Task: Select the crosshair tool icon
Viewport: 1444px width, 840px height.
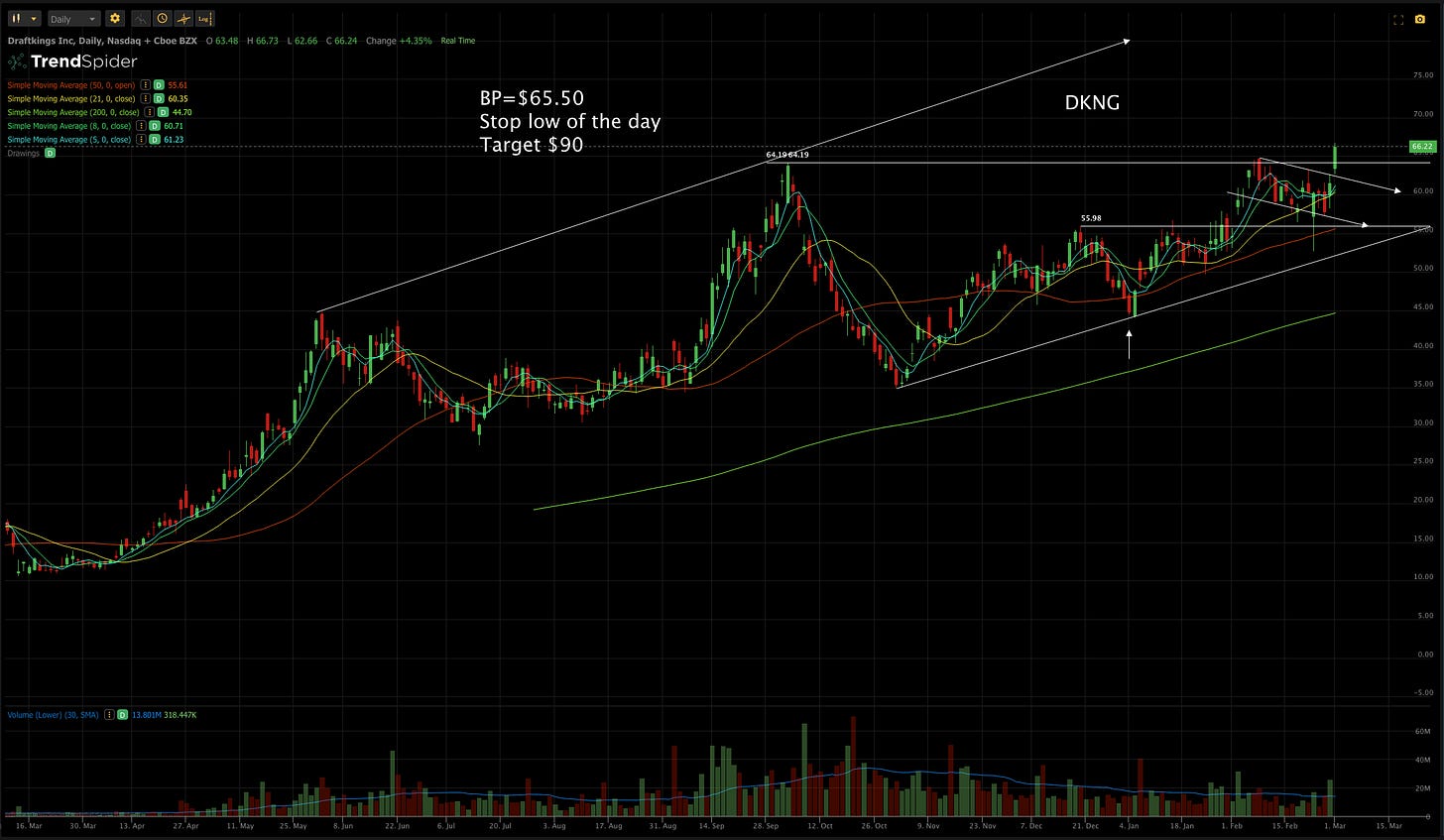Action: point(182,18)
